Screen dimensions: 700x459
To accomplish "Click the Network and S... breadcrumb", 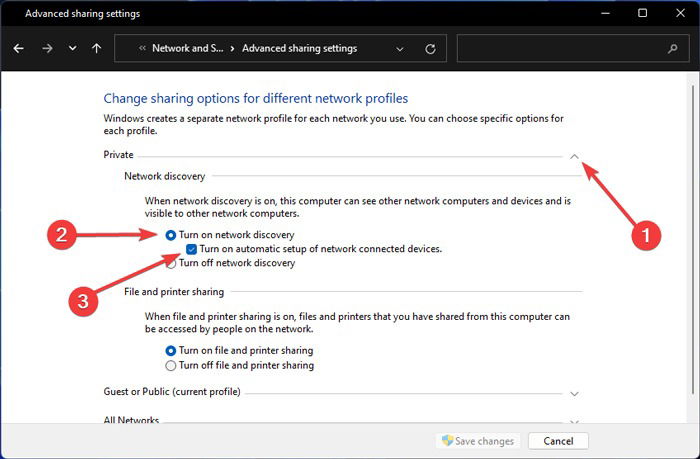I will (188, 48).
